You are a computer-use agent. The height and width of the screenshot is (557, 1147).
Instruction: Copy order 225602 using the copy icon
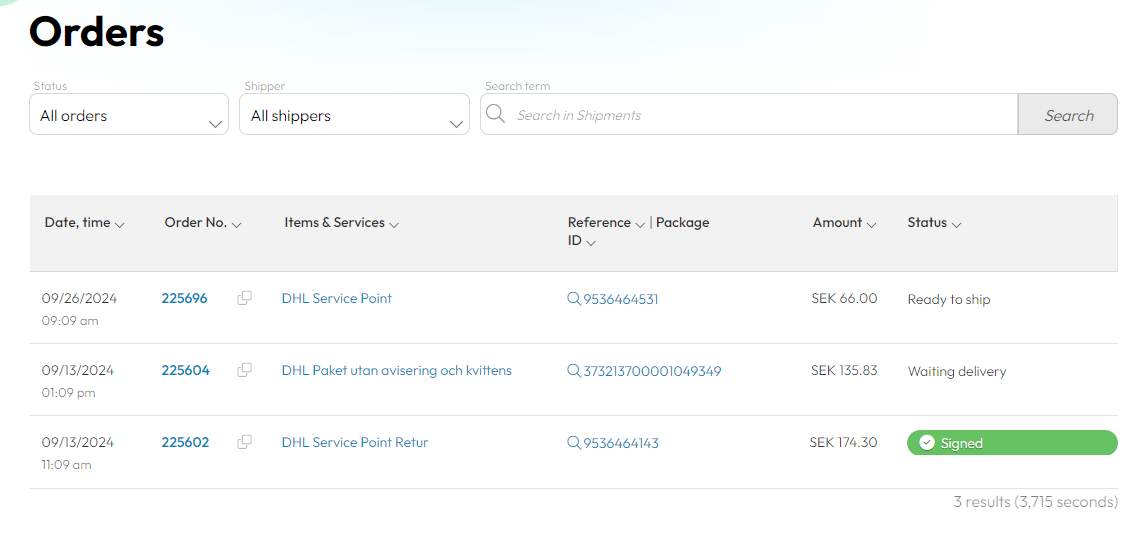[245, 442]
